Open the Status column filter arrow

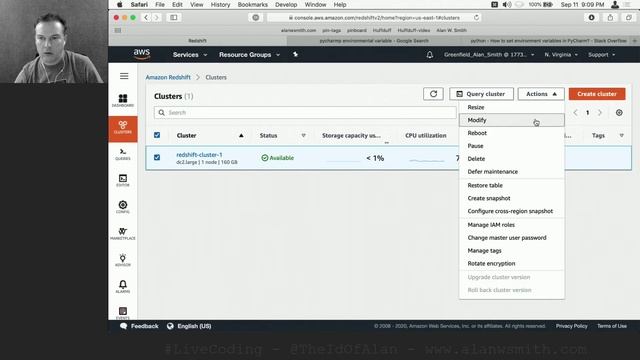click(x=303, y=136)
